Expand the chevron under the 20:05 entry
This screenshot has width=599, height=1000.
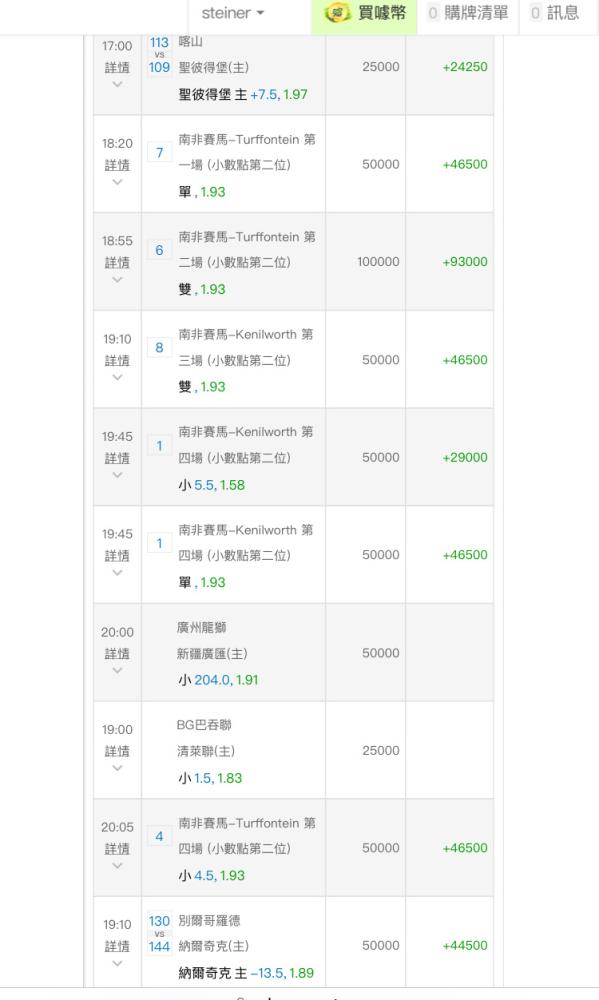117,865
